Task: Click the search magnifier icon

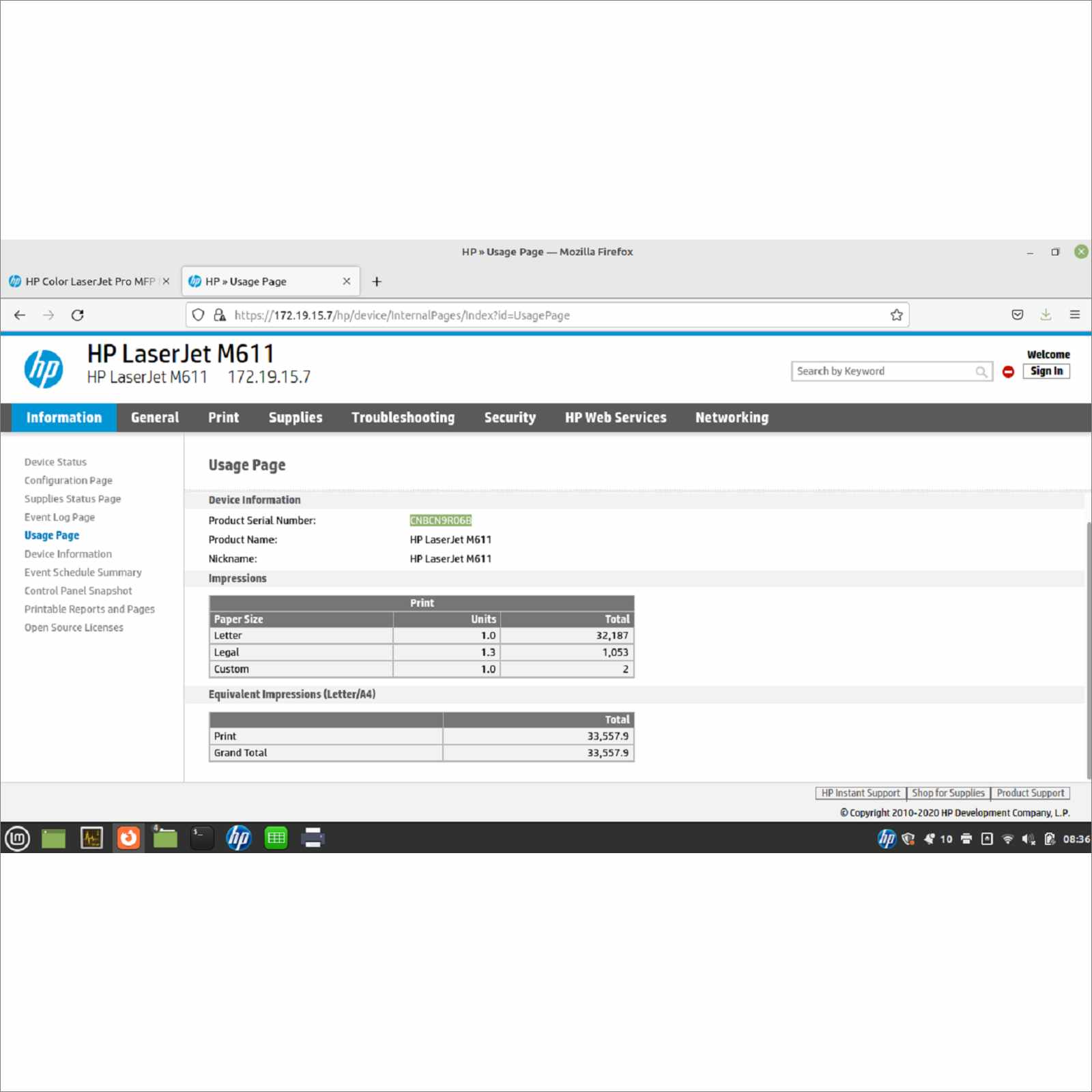Action: tap(981, 371)
